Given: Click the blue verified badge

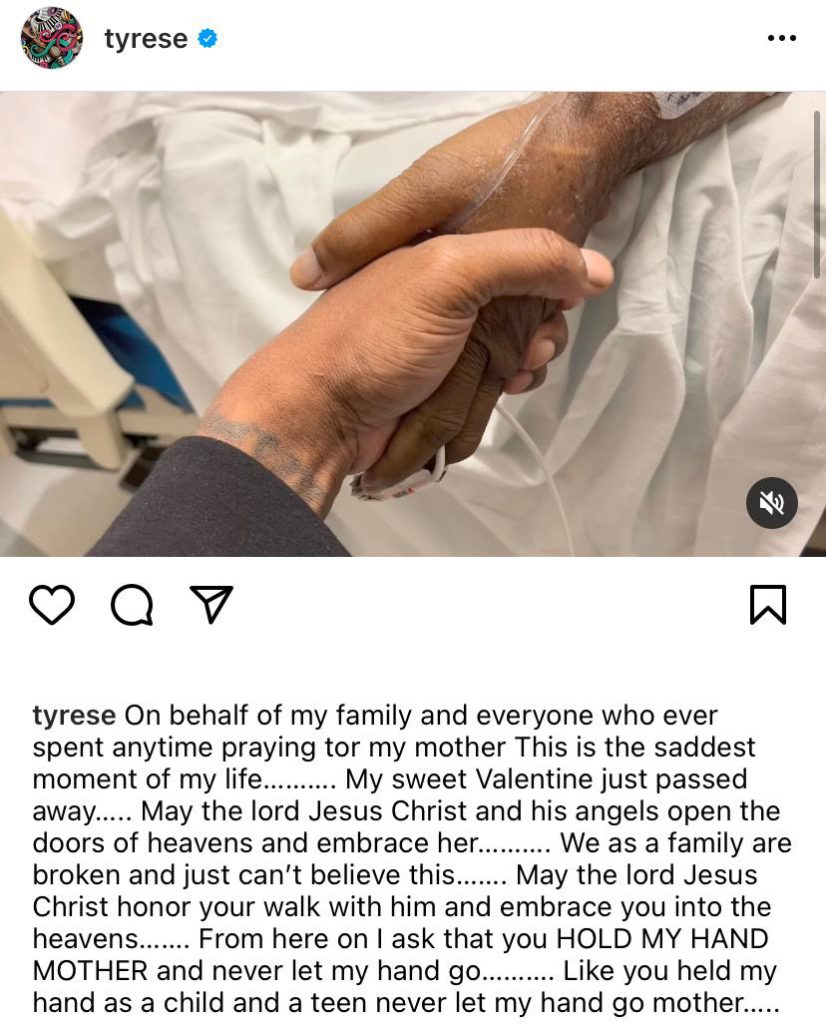Looking at the screenshot, I should click(208, 39).
